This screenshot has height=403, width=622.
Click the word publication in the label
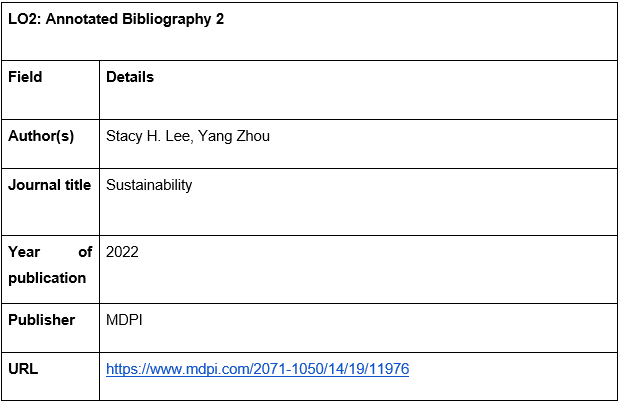click(x=47, y=278)
